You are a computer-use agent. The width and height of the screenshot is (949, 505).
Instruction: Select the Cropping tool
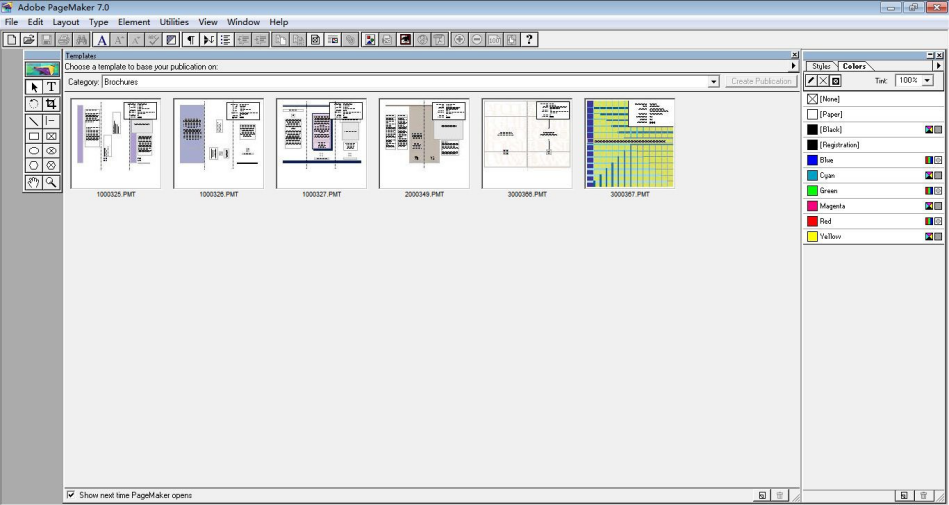(x=51, y=104)
